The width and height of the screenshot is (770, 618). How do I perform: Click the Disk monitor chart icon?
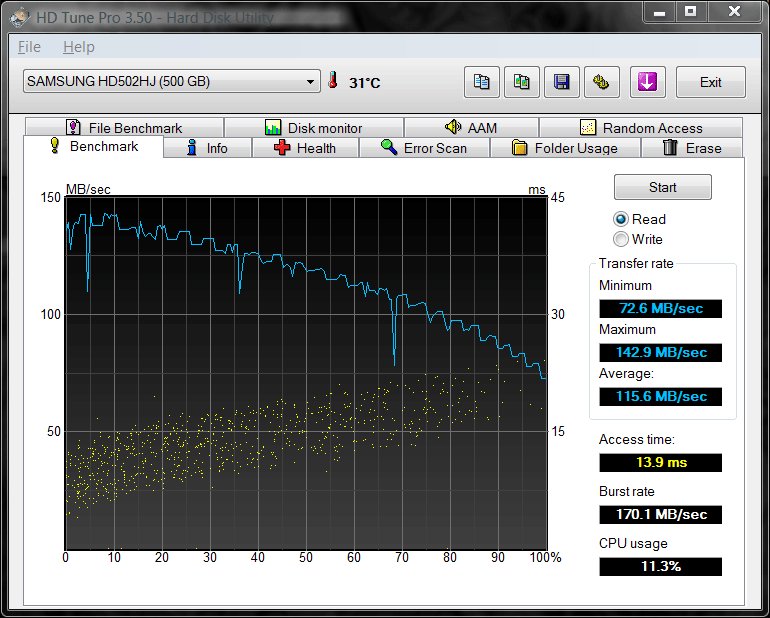pos(273,127)
